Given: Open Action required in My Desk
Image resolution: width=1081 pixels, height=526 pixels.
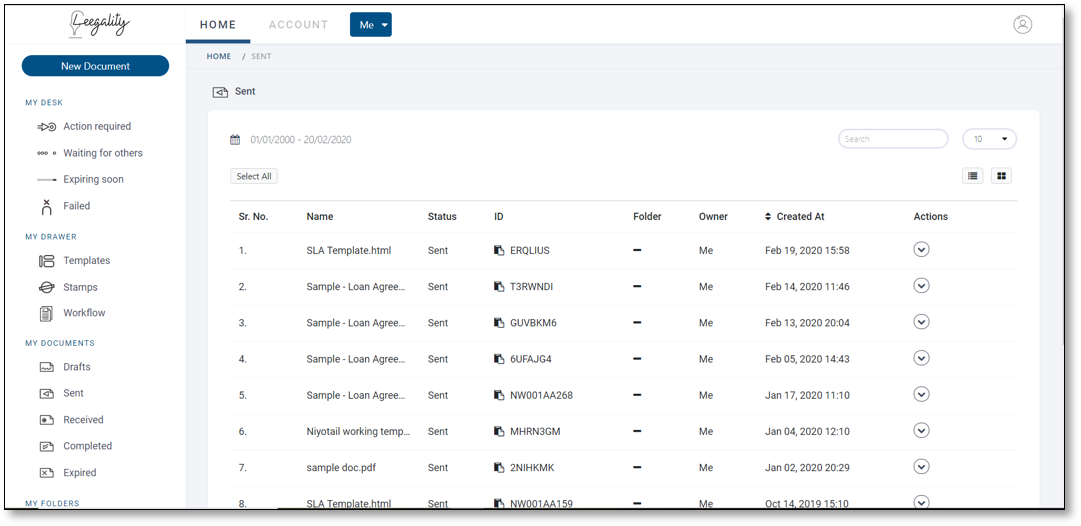Looking at the screenshot, I should tap(97, 127).
